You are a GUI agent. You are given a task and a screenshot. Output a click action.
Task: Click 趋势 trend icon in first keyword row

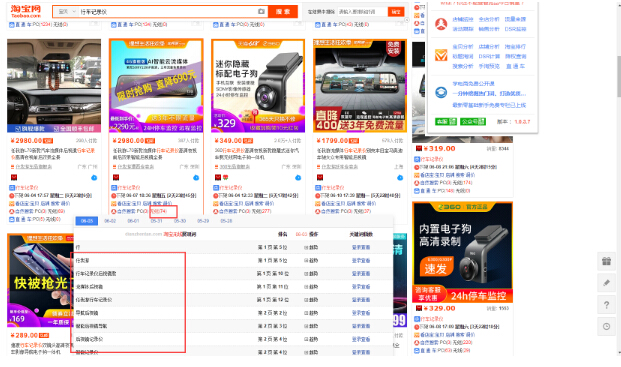[x=311, y=247]
